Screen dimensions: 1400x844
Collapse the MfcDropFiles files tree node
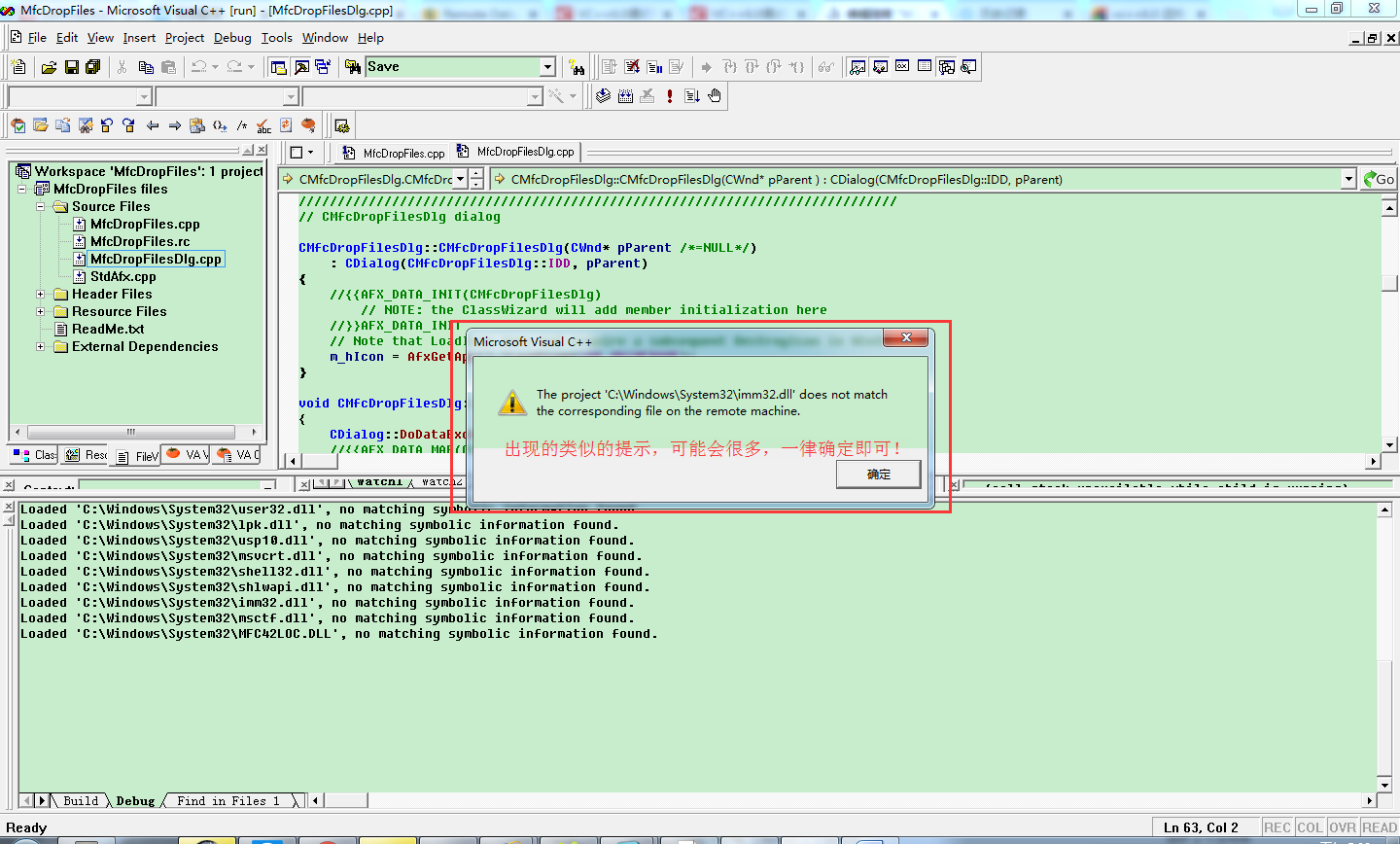pyautogui.click(x=22, y=189)
